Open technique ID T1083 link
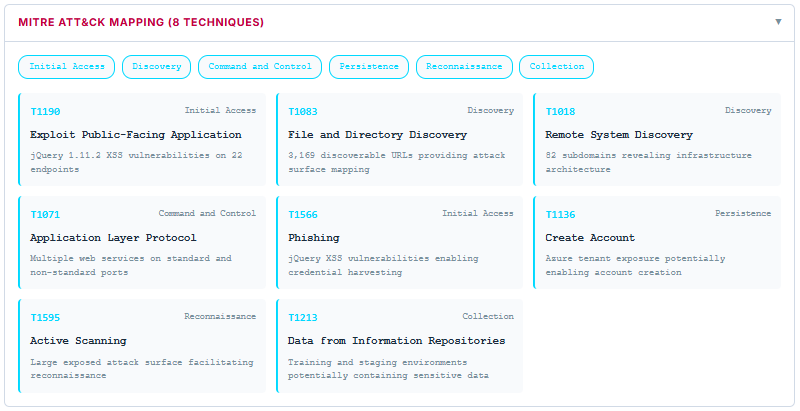The image size is (800, 411). click(303, 112)
